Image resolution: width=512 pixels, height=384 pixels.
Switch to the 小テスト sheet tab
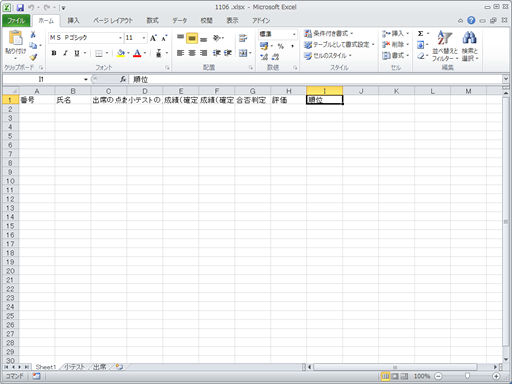tap(74, 367)
